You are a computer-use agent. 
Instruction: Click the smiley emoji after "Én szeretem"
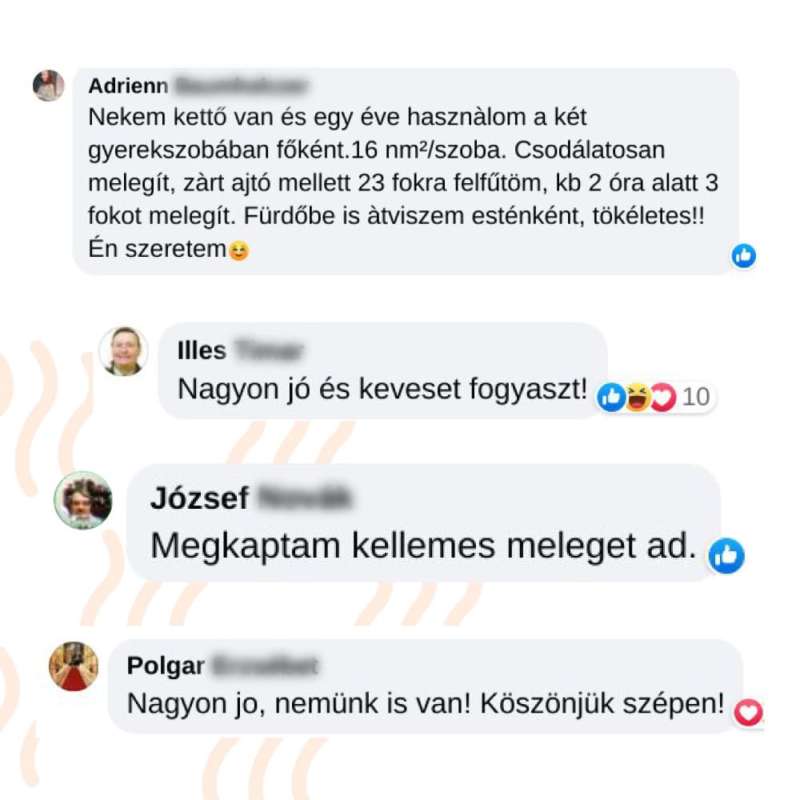(239, 251)
